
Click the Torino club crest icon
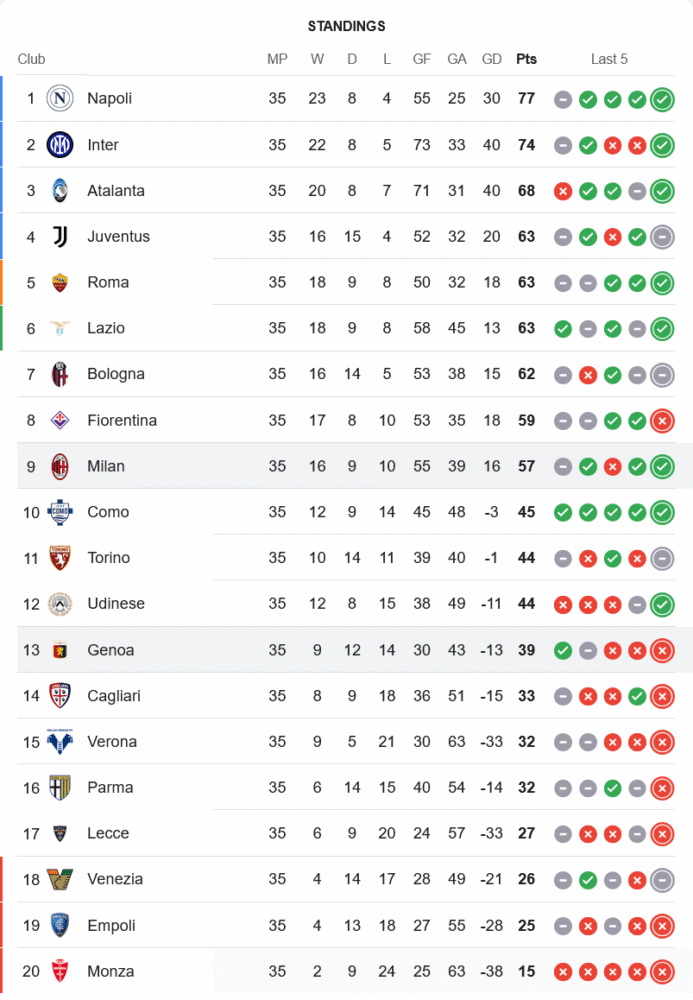[x=60, y=558]
